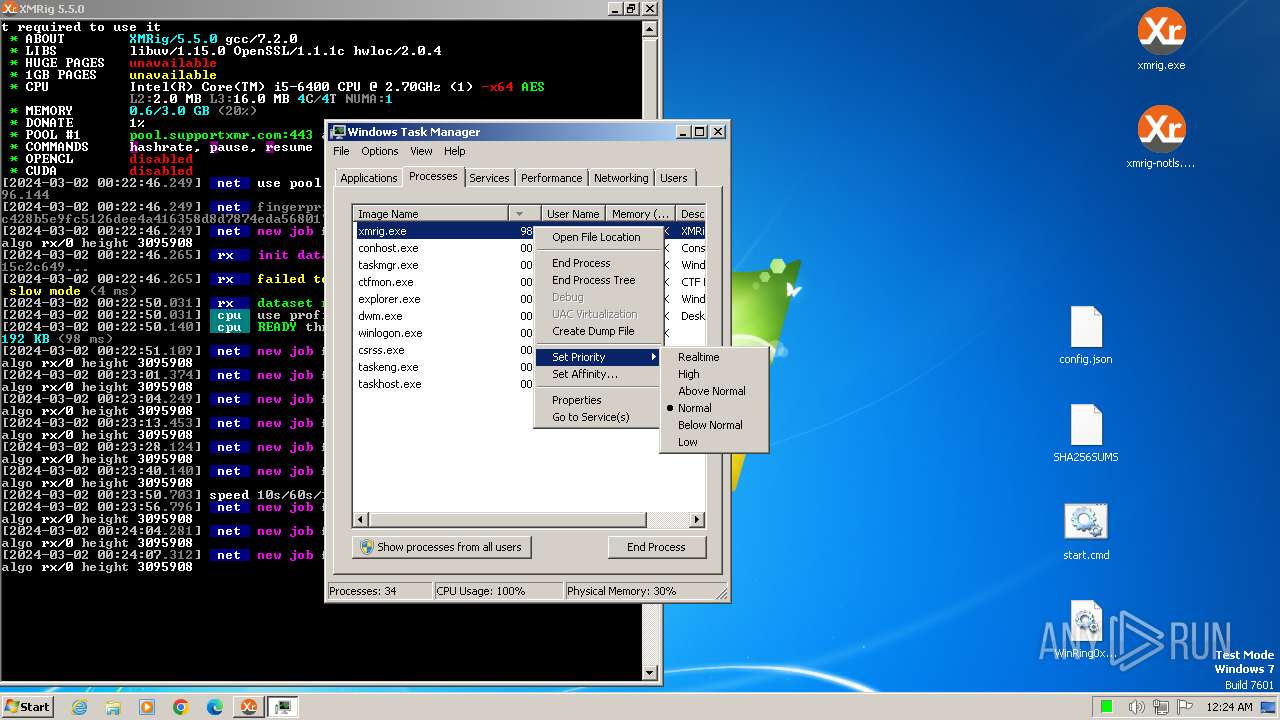This screenshot has width=1280, height=720.
Task: Open the Options menu in Task Manager
Action: click(380, 151)
